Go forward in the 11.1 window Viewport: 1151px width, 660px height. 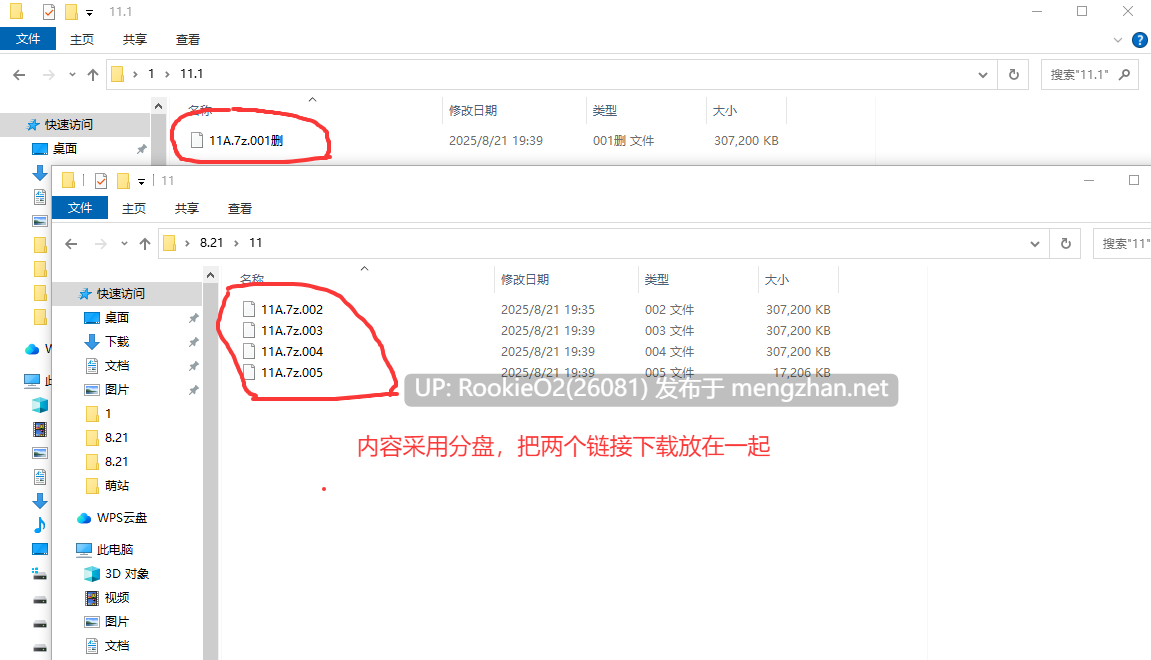48,75
